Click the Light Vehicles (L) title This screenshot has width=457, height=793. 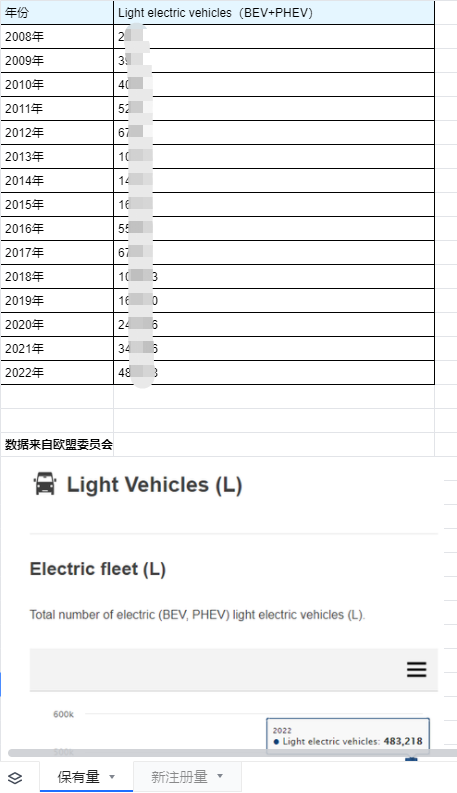coord(154,484)
